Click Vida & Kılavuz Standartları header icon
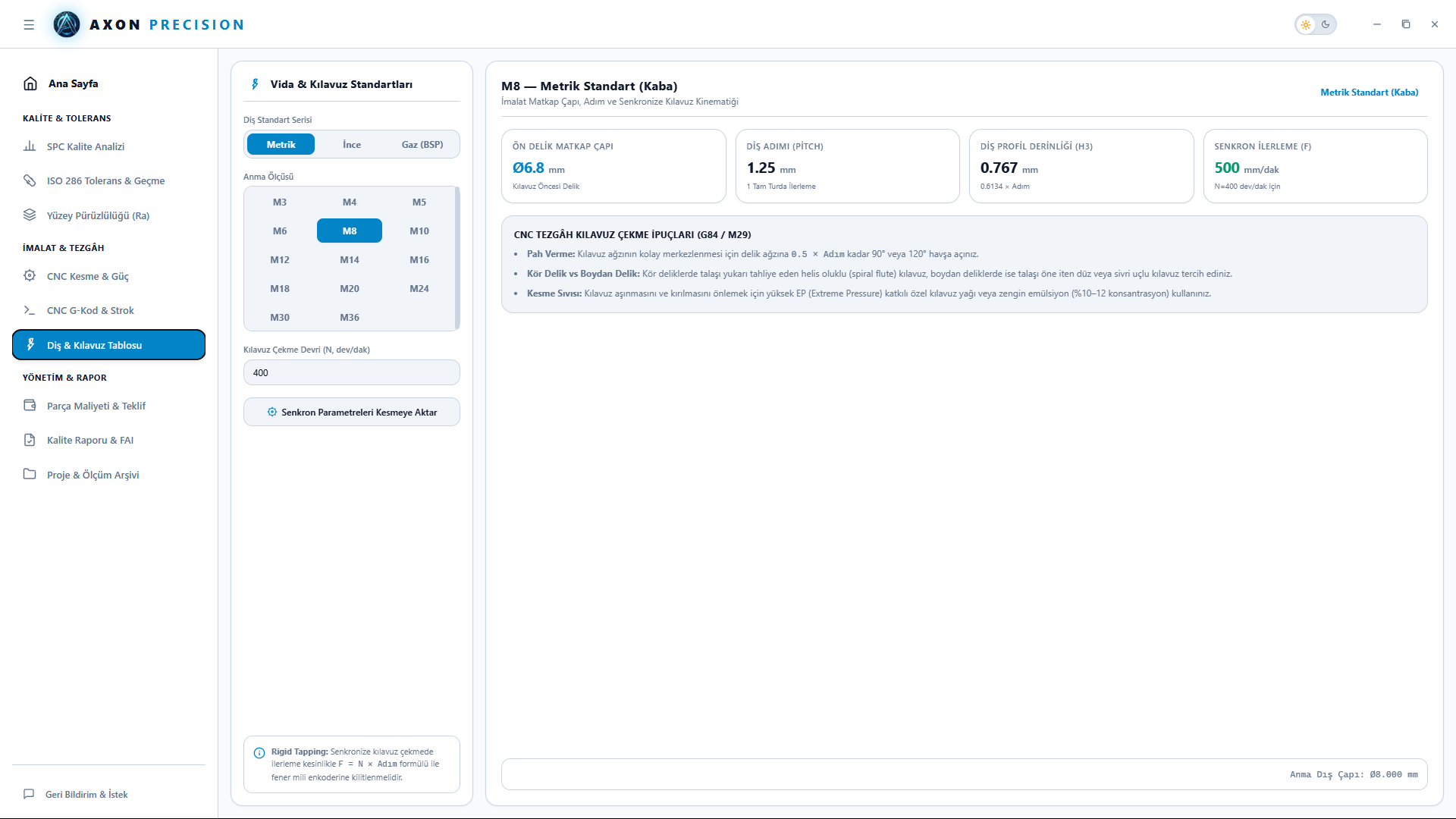The height and width of the screenshot is (819, 1456). [255, 84]
